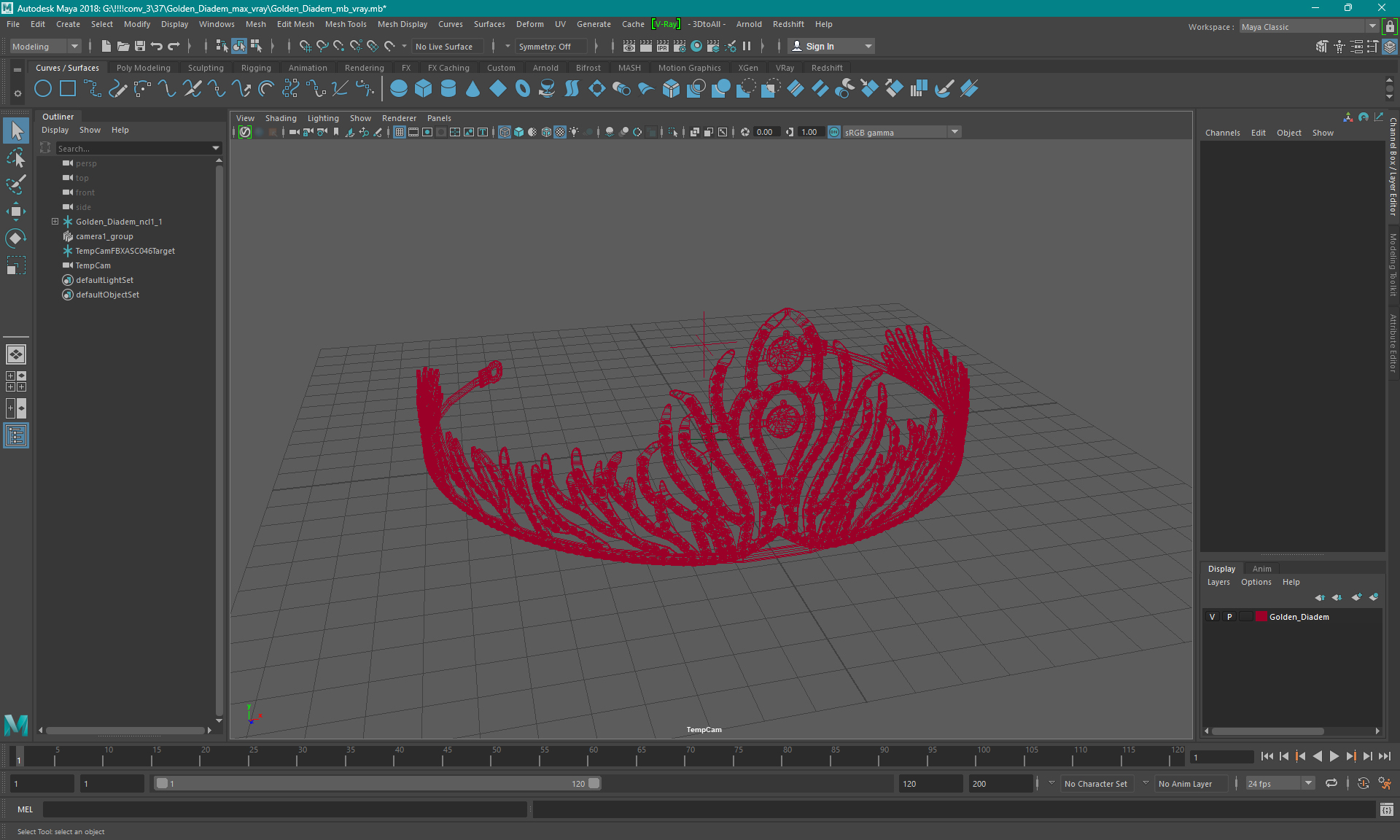Create new layer icon in layer editor
Screen dimensions: 1400x840
tap(1356, 597)
